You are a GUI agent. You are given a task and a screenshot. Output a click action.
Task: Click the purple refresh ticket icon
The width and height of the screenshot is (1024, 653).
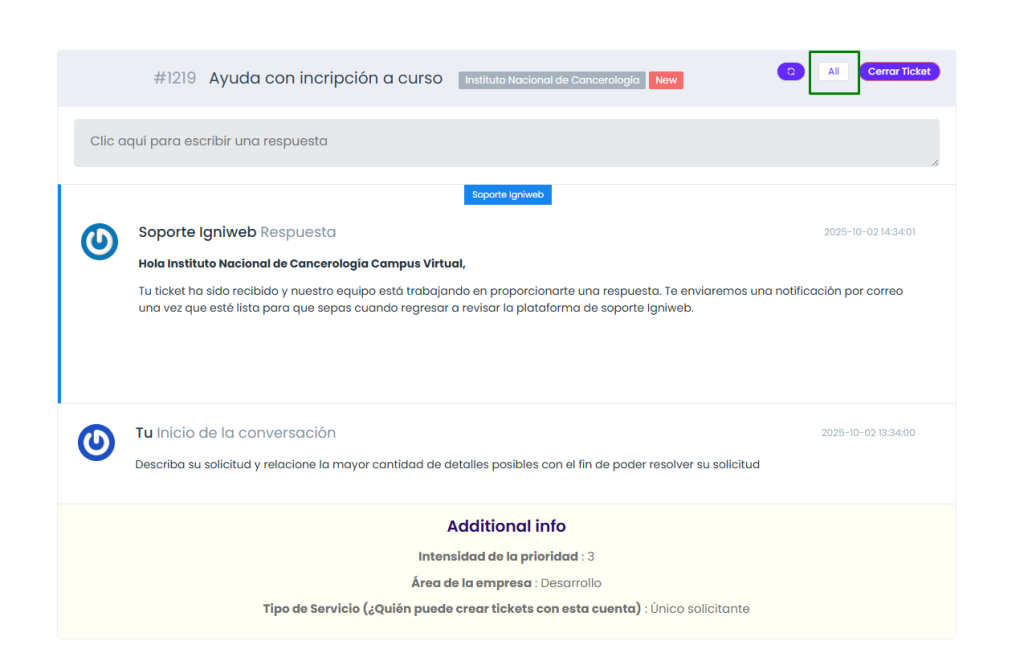(790, 72)
